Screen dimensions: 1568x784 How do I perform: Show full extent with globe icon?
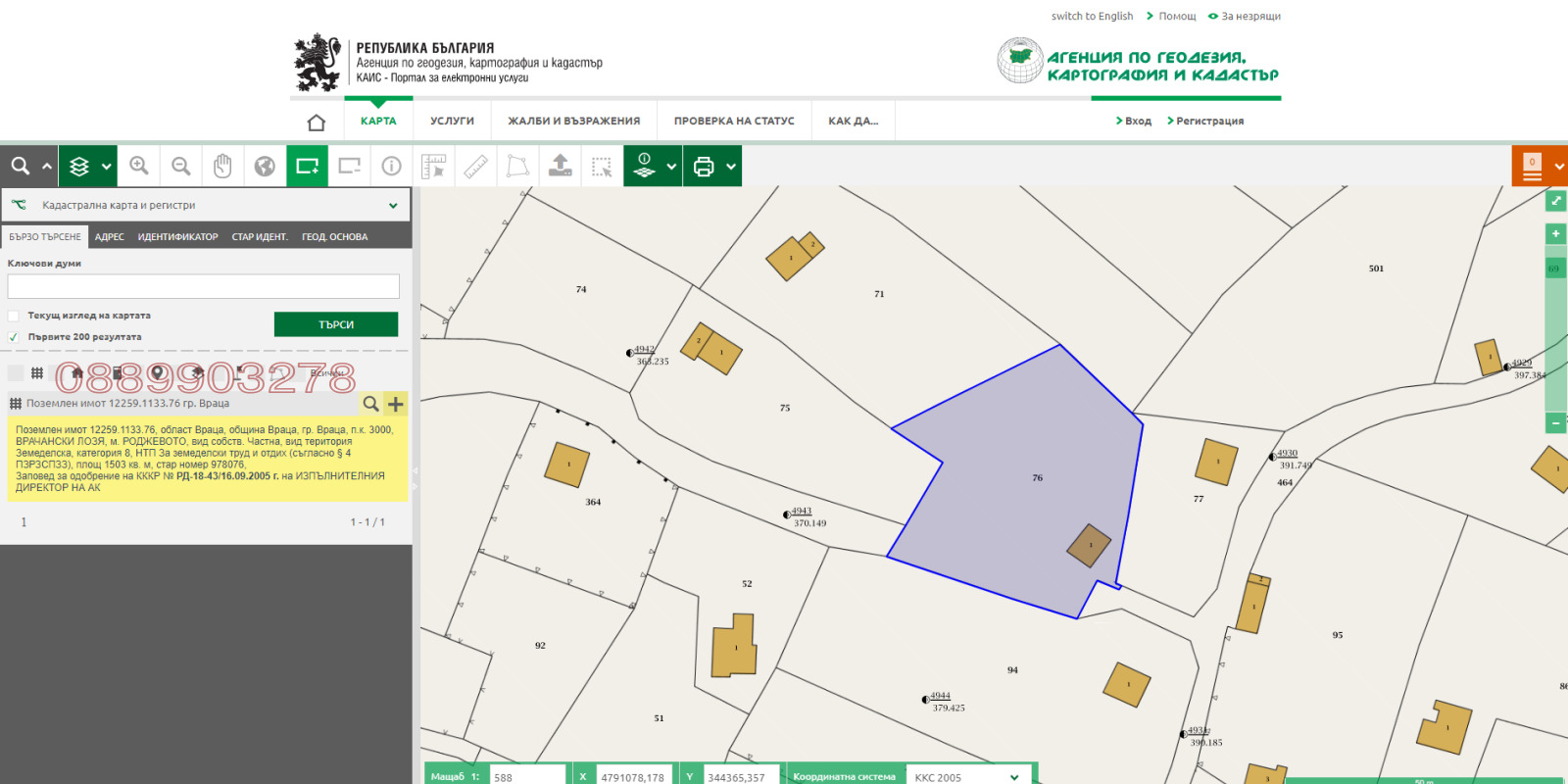click(x=265, y=167)
